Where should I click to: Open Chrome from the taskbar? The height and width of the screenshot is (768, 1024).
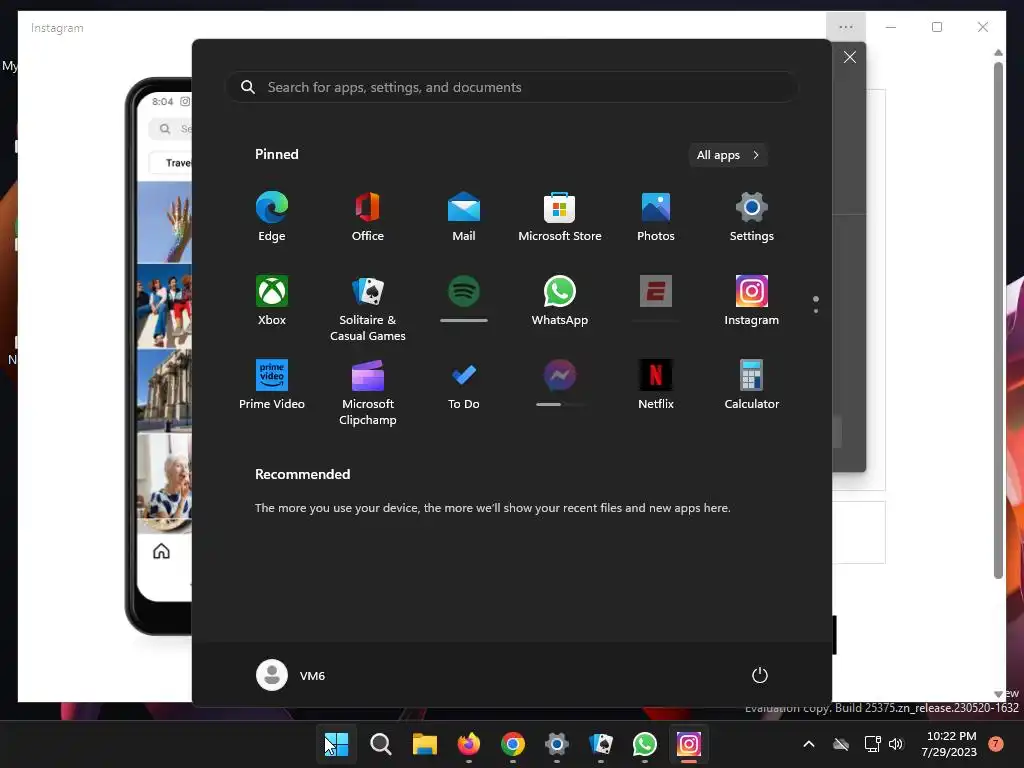(513, 744)
